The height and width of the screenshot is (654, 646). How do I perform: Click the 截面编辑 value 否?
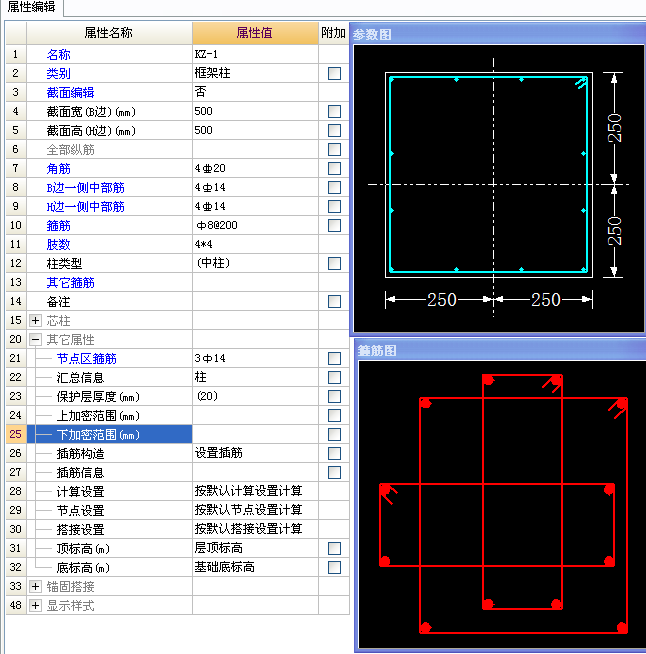(x=201, y=92)
